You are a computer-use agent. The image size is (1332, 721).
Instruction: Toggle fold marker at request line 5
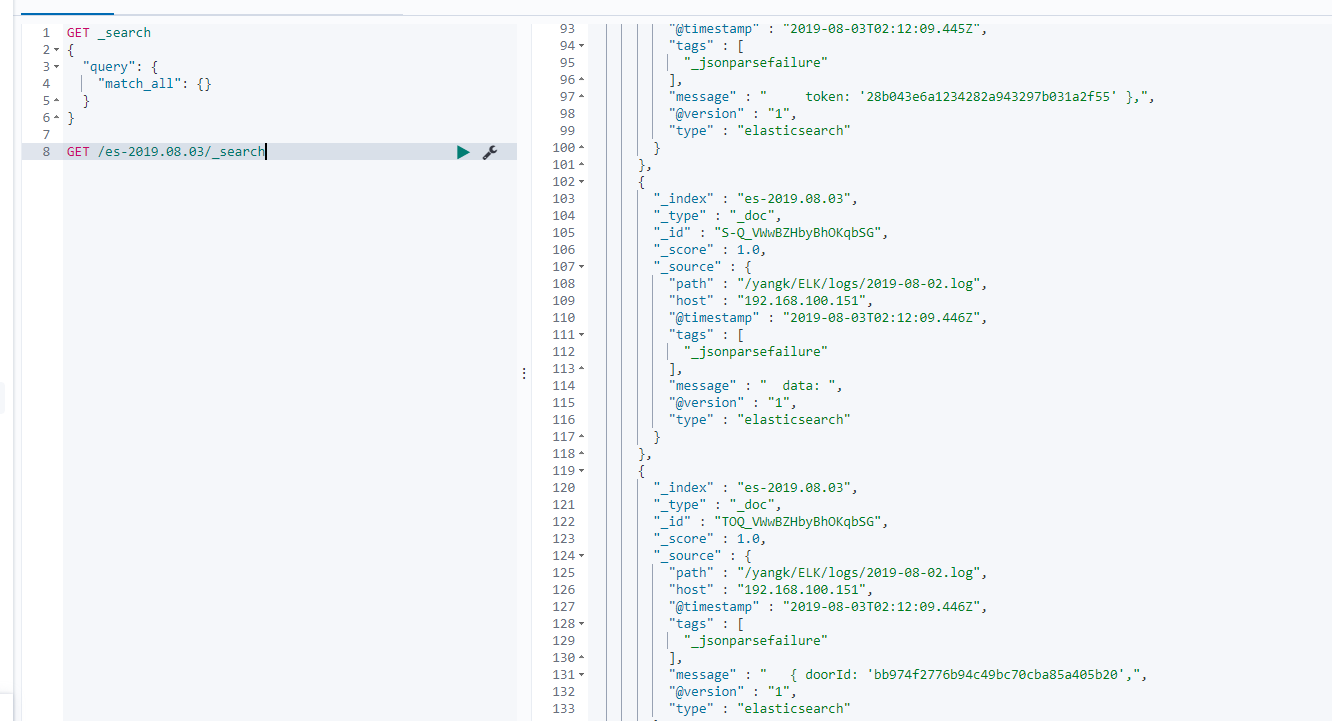coord(57,101)
